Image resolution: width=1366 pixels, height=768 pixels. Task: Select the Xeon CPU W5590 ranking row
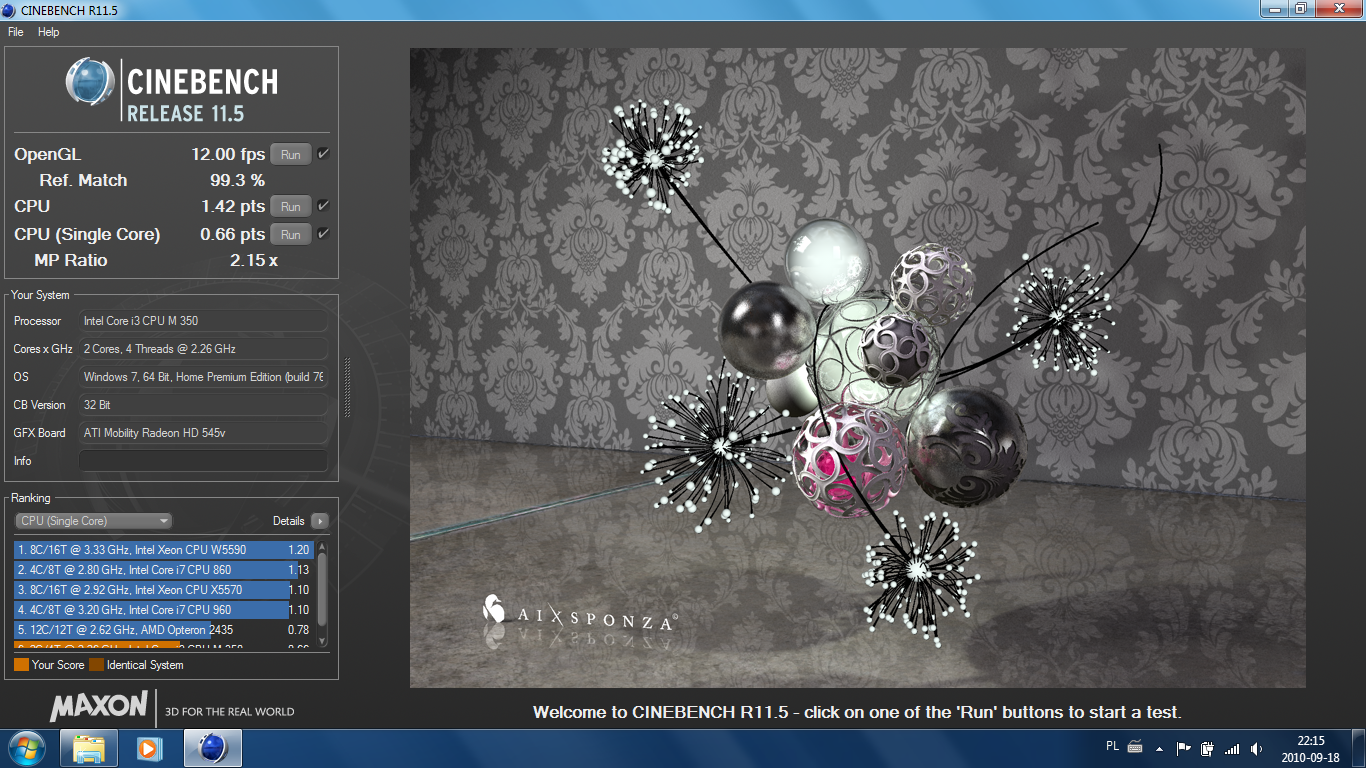point(164,550)
